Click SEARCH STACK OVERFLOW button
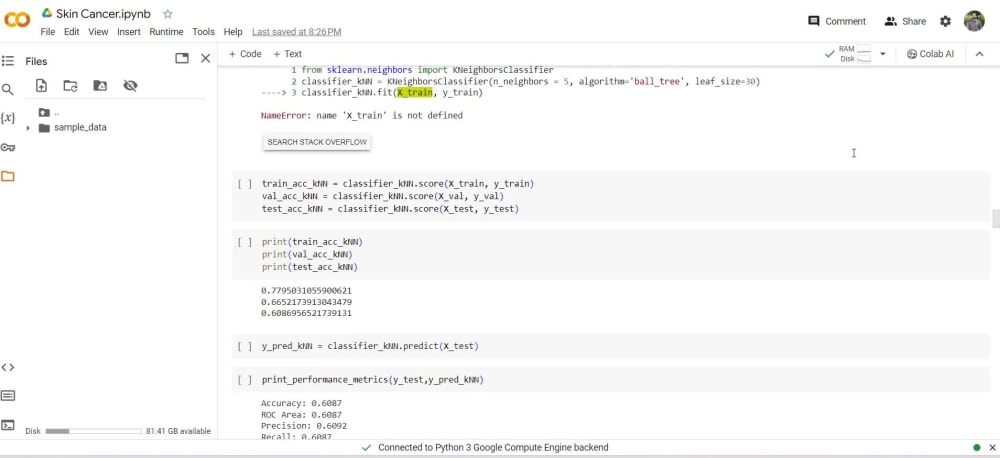Screen dimensions: 1000x458 coord(317,142)
